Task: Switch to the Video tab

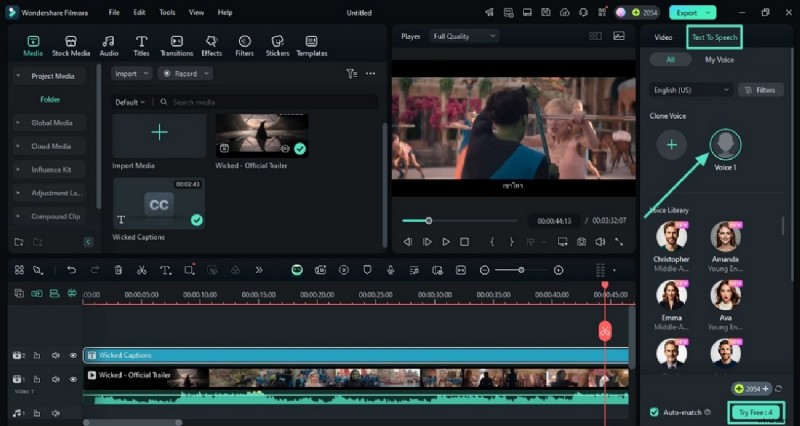Action: pos(663,37)
